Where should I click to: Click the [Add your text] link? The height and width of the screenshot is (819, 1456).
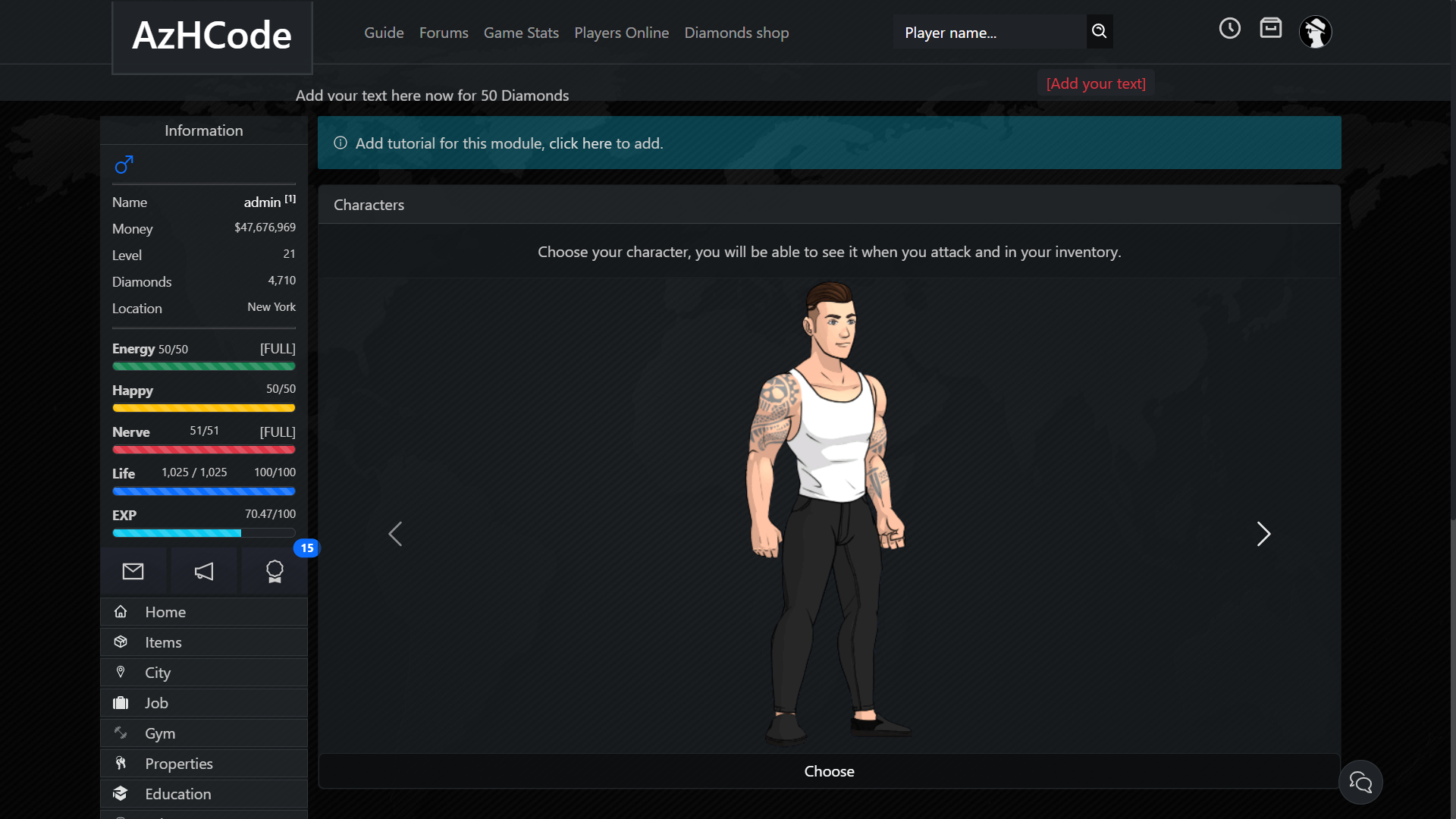[1096, 83]
